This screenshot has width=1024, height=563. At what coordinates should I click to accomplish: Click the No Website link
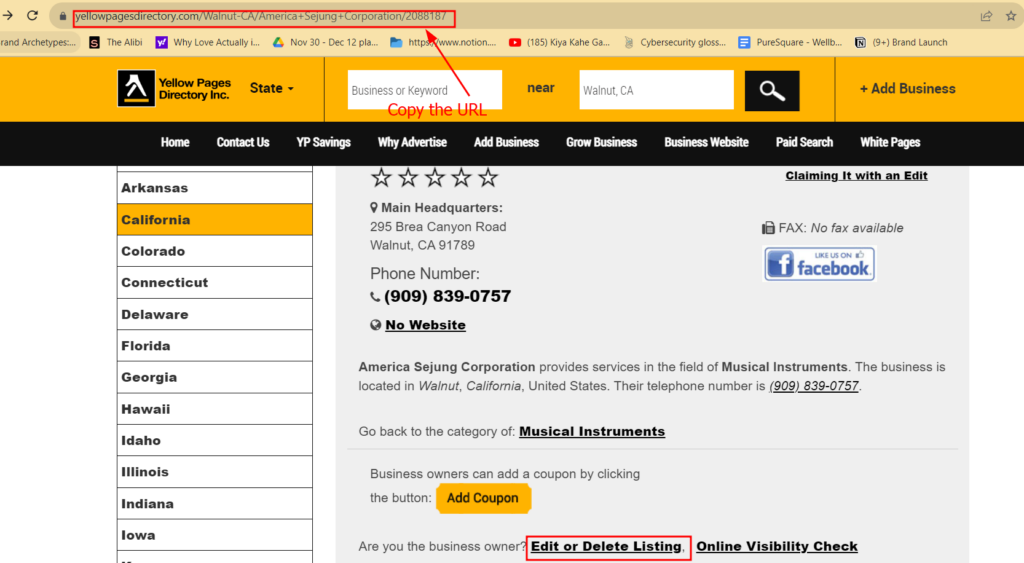pos(425,325)
